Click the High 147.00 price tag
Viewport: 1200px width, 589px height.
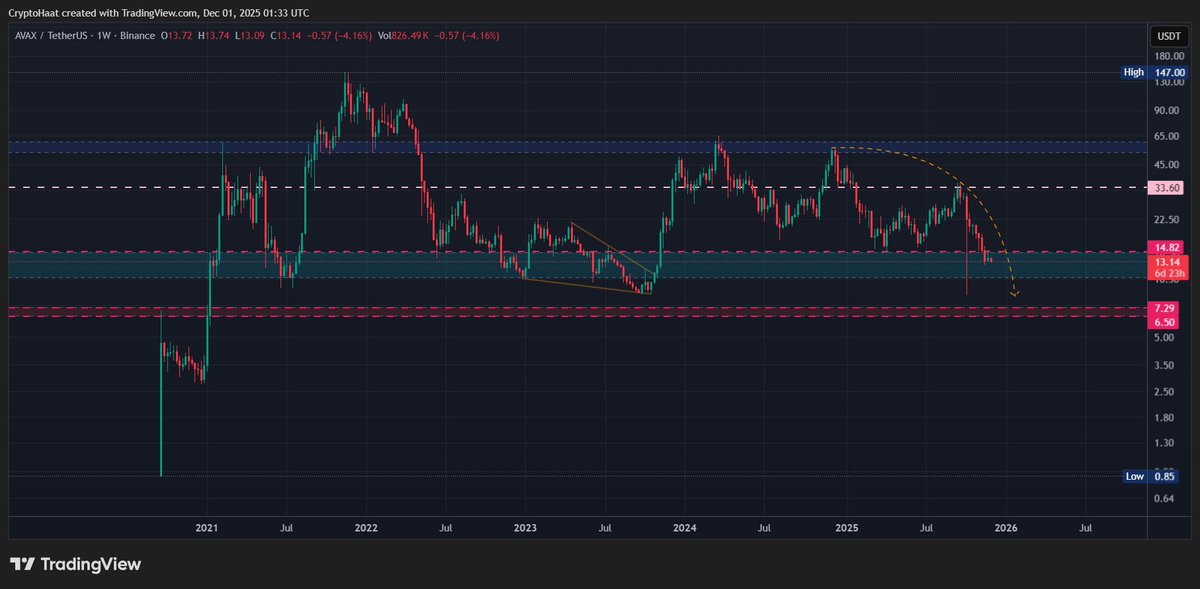click(x=1155, y=73)
